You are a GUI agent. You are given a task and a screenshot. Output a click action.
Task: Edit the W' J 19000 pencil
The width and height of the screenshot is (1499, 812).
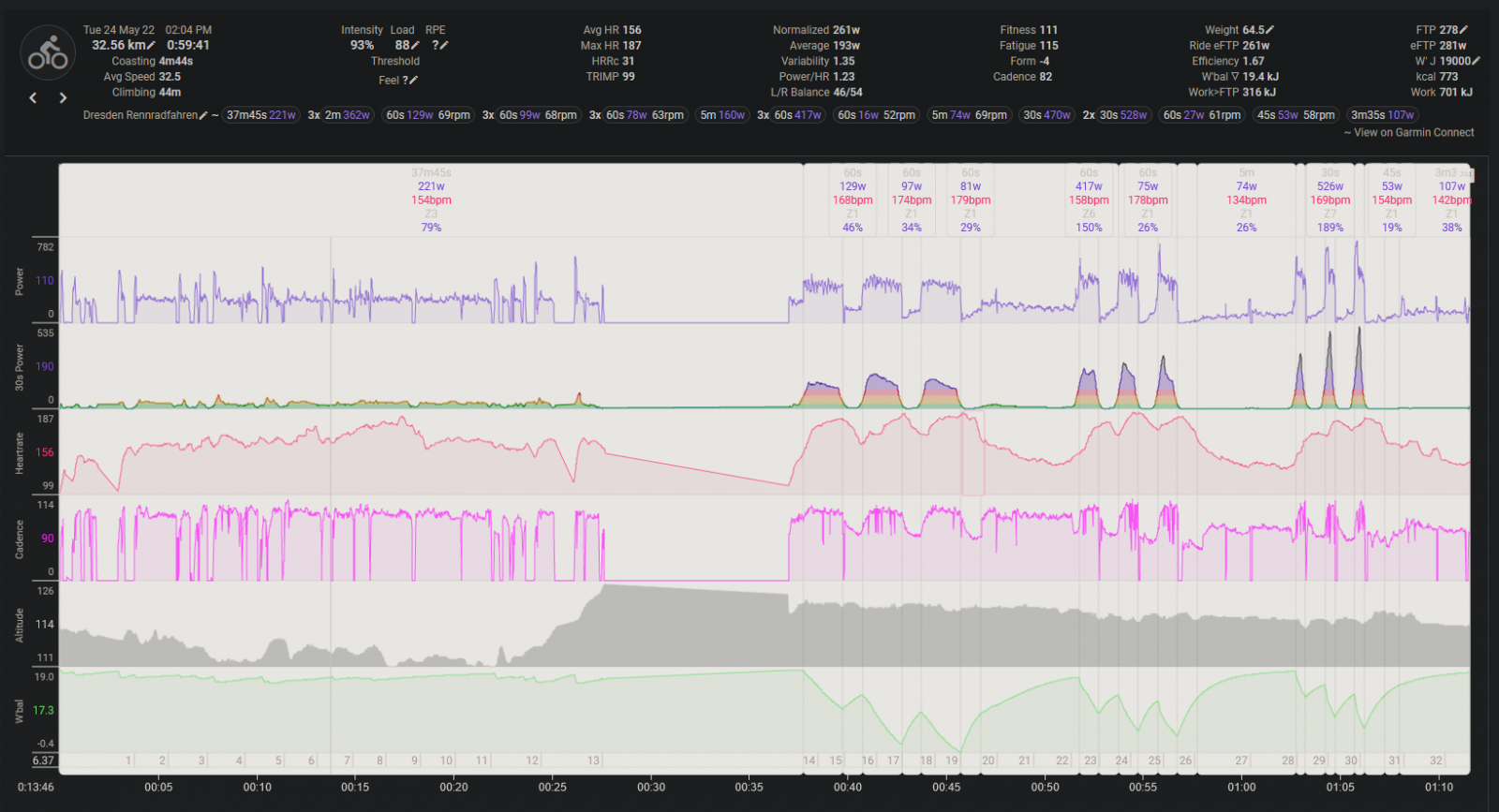coord(1476,61)
